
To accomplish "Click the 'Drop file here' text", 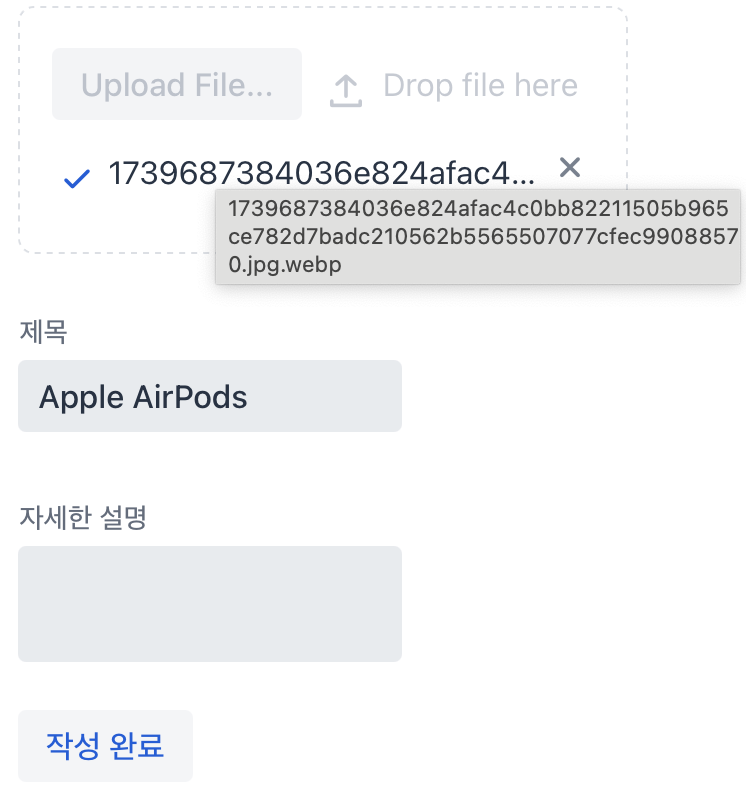I will pos(480,85).
